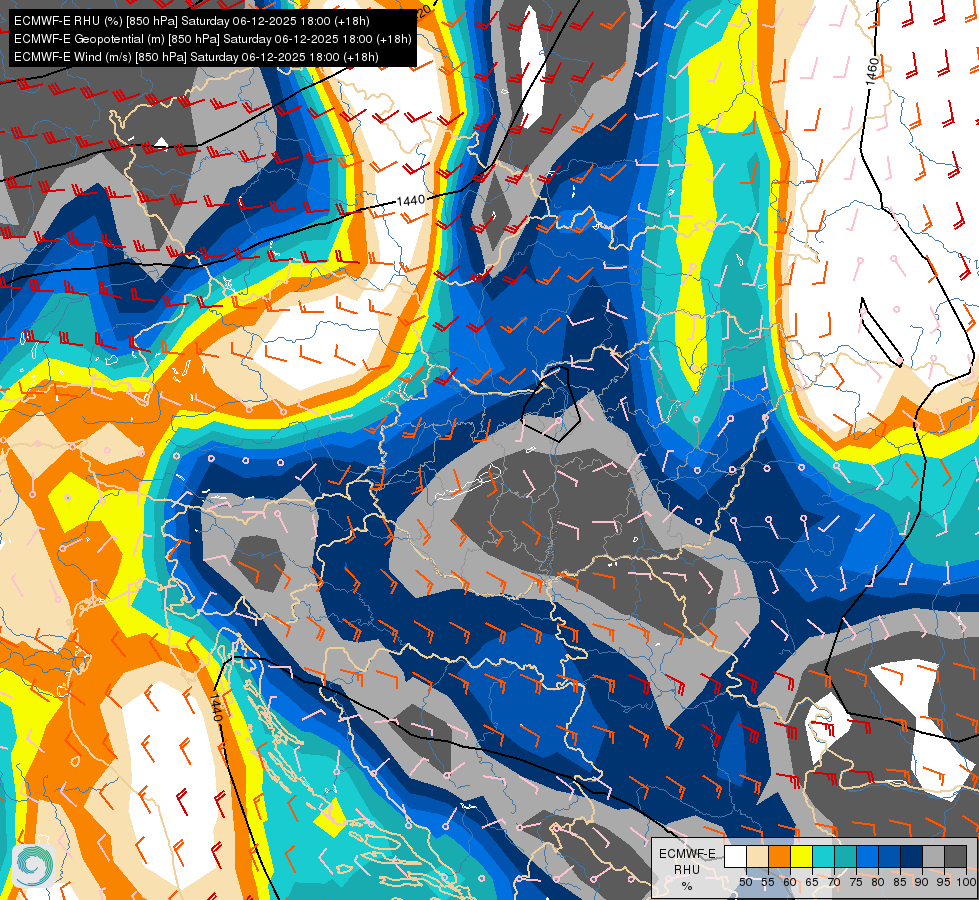Screen dimensions: 979x900
Task: Click the beige 50-55 legend swatch
Action: (757, 856)
